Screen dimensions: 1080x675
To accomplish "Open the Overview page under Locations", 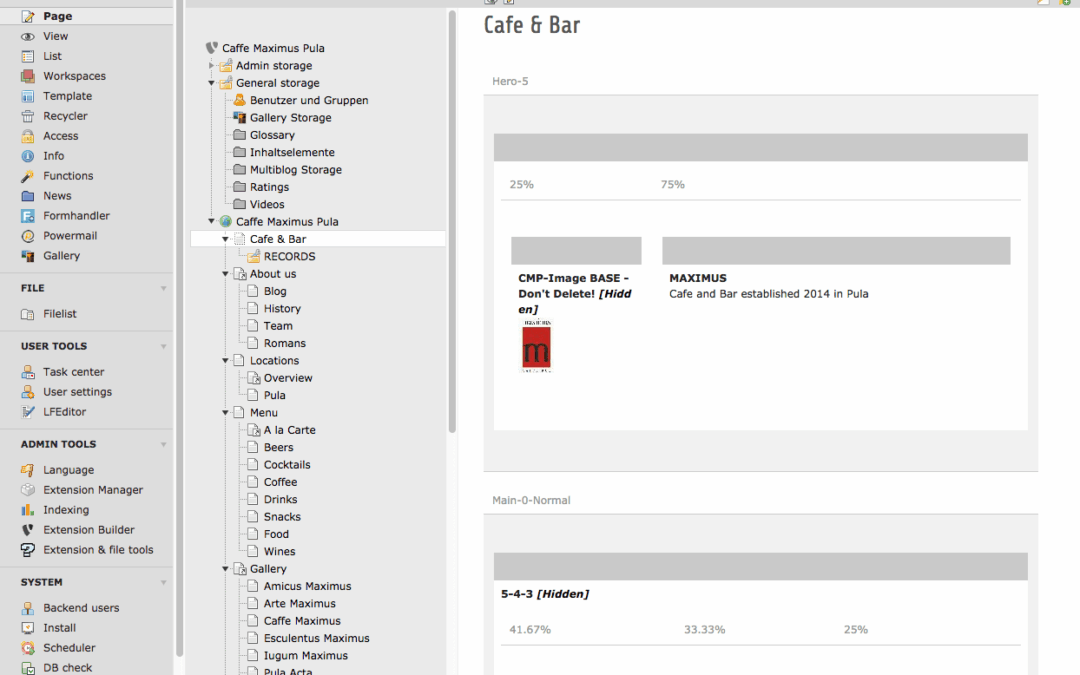I will (288, 378).
